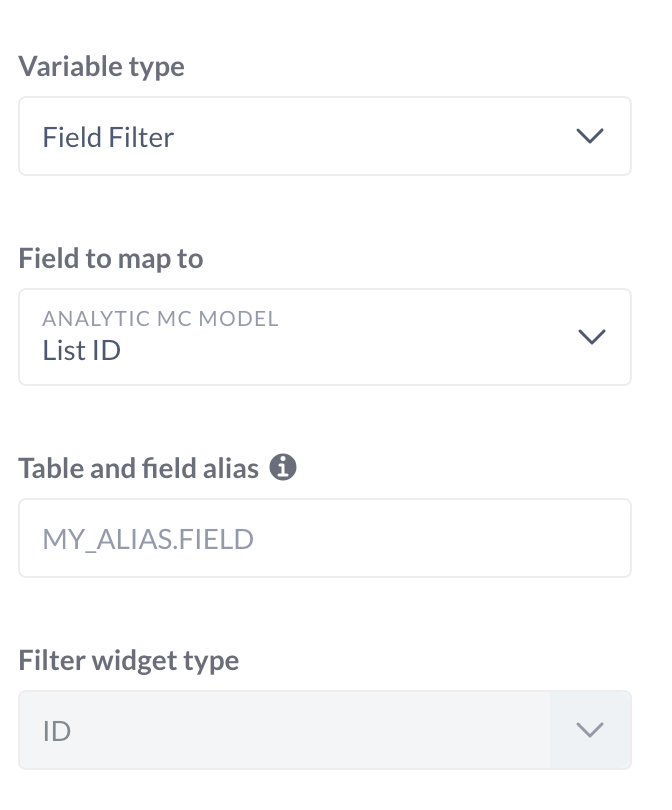Click the Field to map to label
672x810 pixels.
coord(110,259)
